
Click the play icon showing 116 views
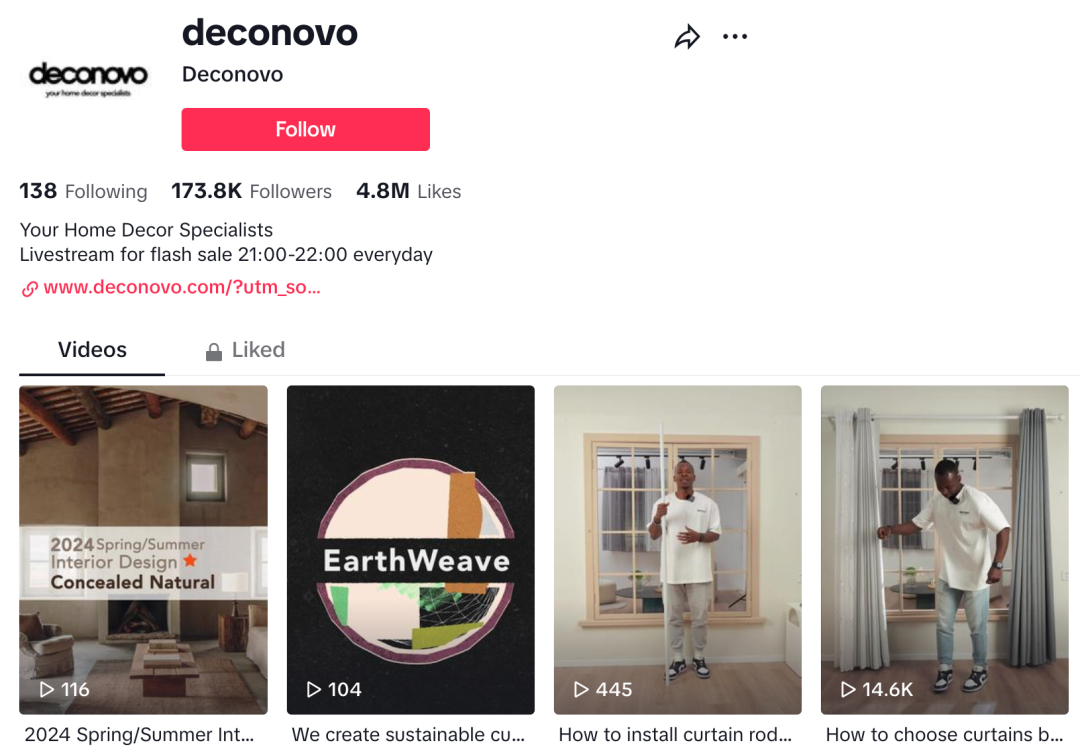46,689
